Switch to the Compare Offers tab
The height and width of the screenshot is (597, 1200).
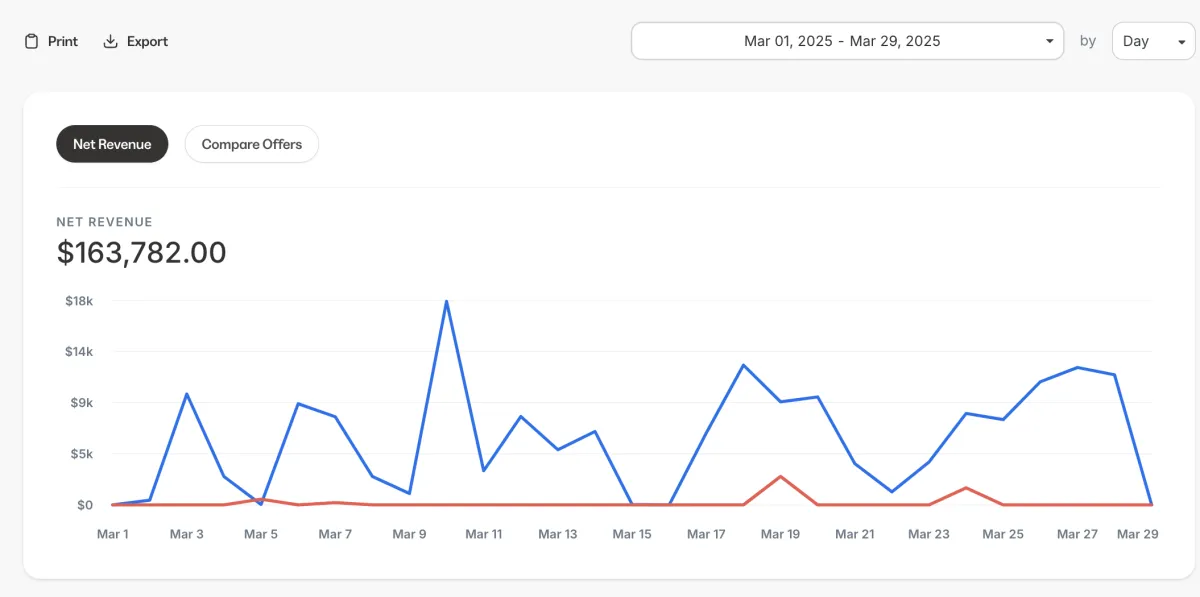[x=252, y=144]
